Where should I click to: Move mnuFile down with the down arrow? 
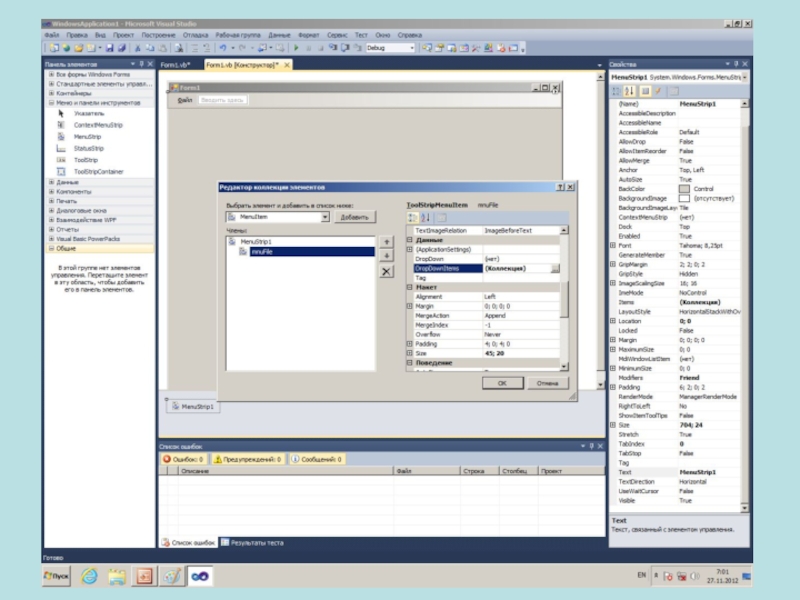point(387,255)
